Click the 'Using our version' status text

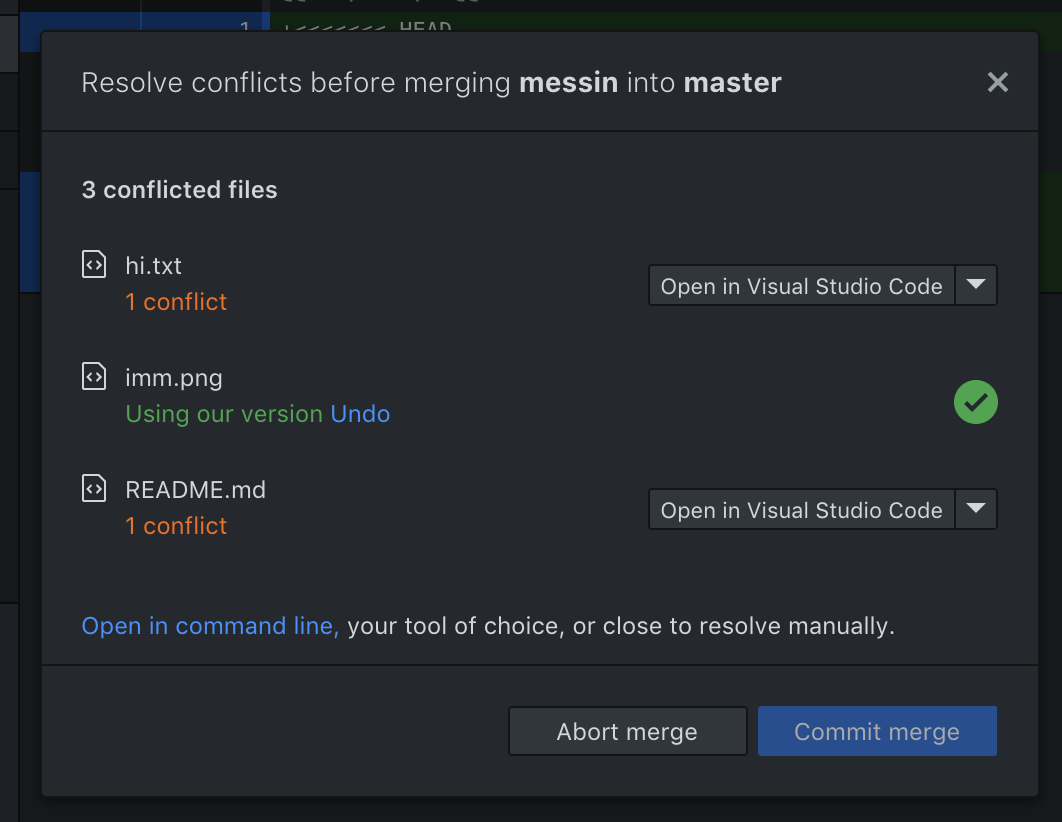coord(222,413)
